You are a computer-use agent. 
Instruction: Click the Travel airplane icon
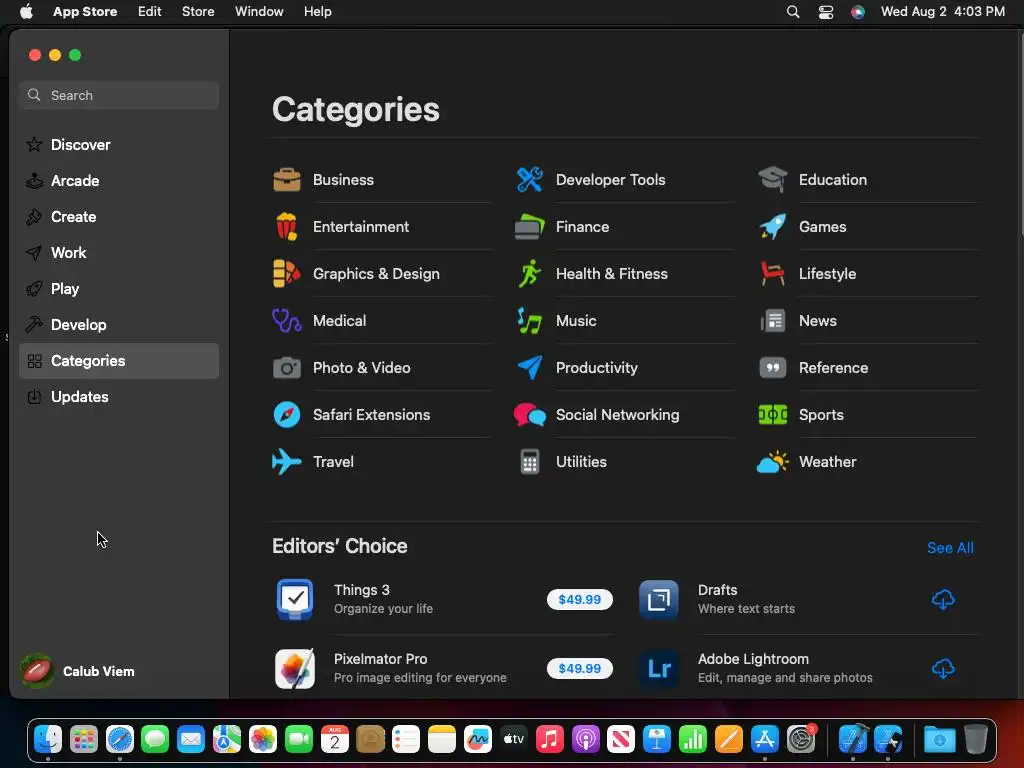287,462
